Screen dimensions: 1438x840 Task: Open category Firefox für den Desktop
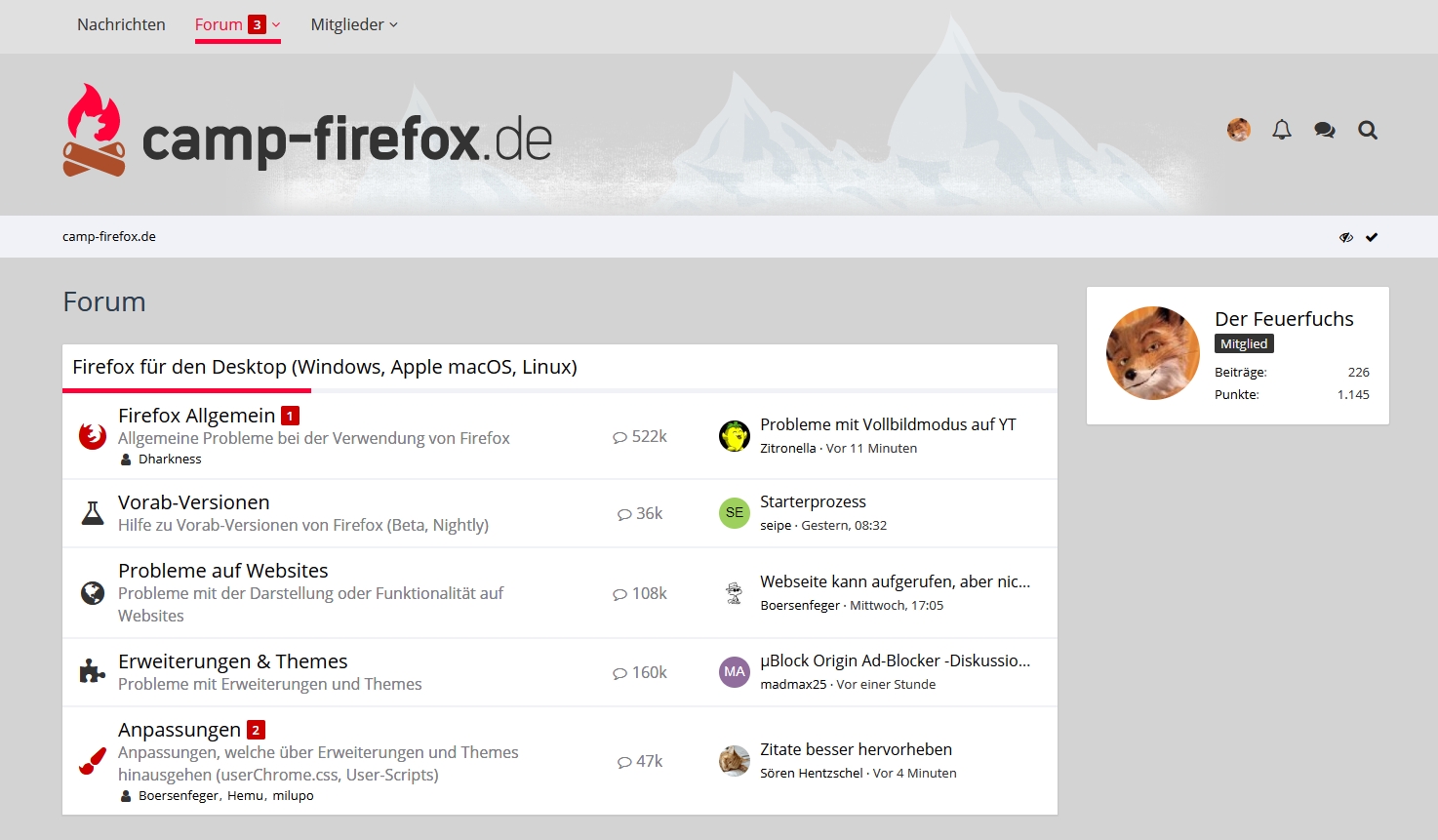coord(325,367)
